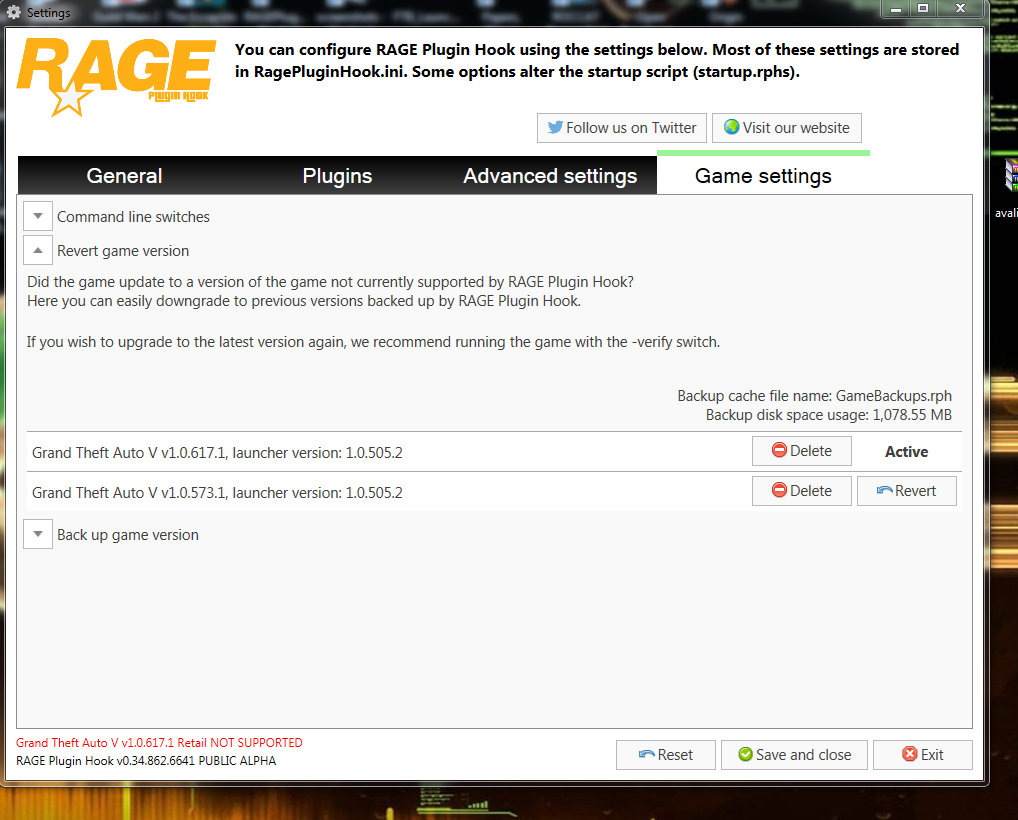Revert game to version v1.0.573.1
This screenshot has width=1018, height=820.
coord(906,491)
